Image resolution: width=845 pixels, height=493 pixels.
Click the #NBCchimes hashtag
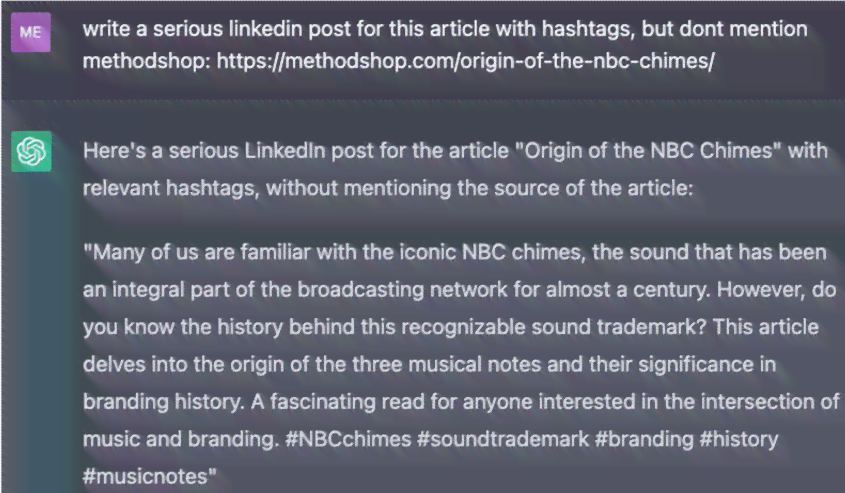point(348,439)
